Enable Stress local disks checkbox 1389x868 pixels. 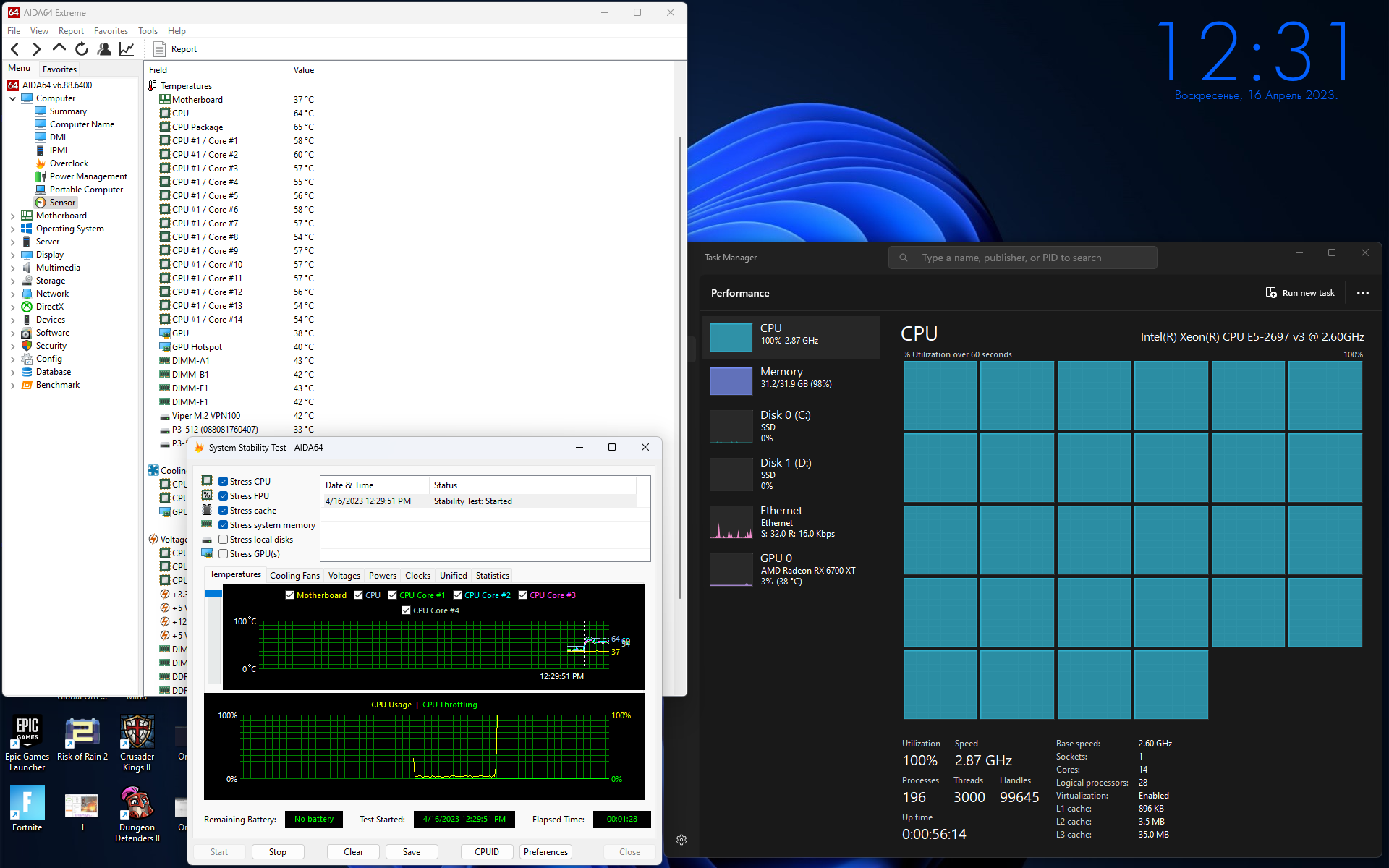tap(224, 540)
